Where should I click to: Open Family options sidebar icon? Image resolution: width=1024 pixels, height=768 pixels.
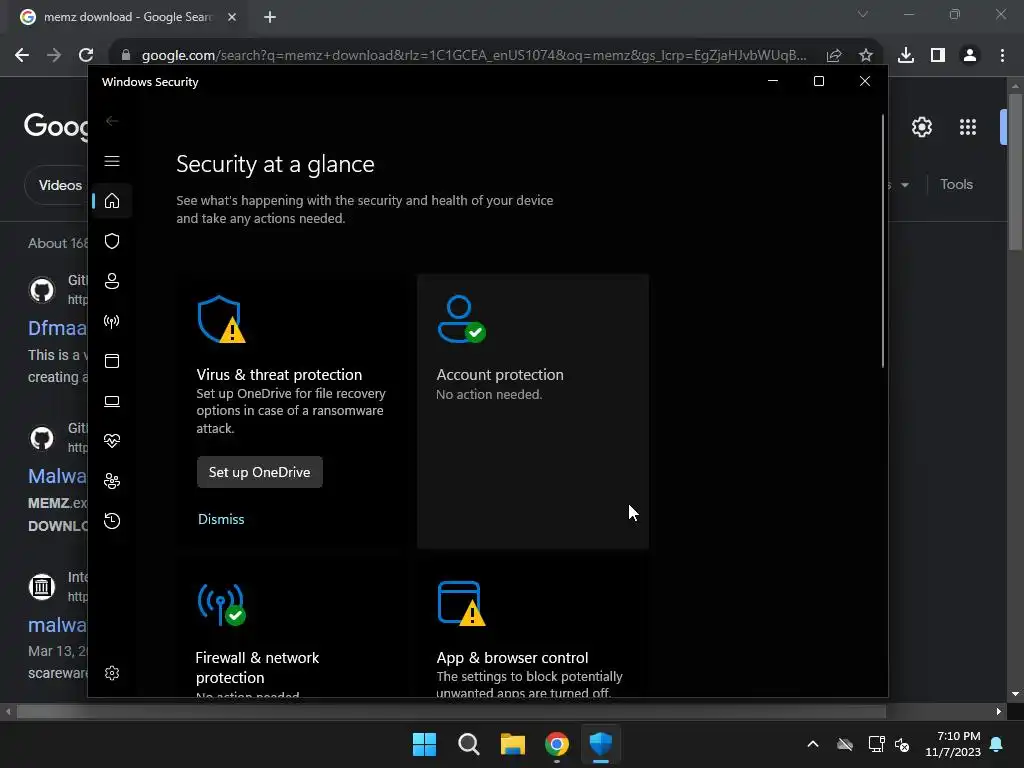point(112,481)
